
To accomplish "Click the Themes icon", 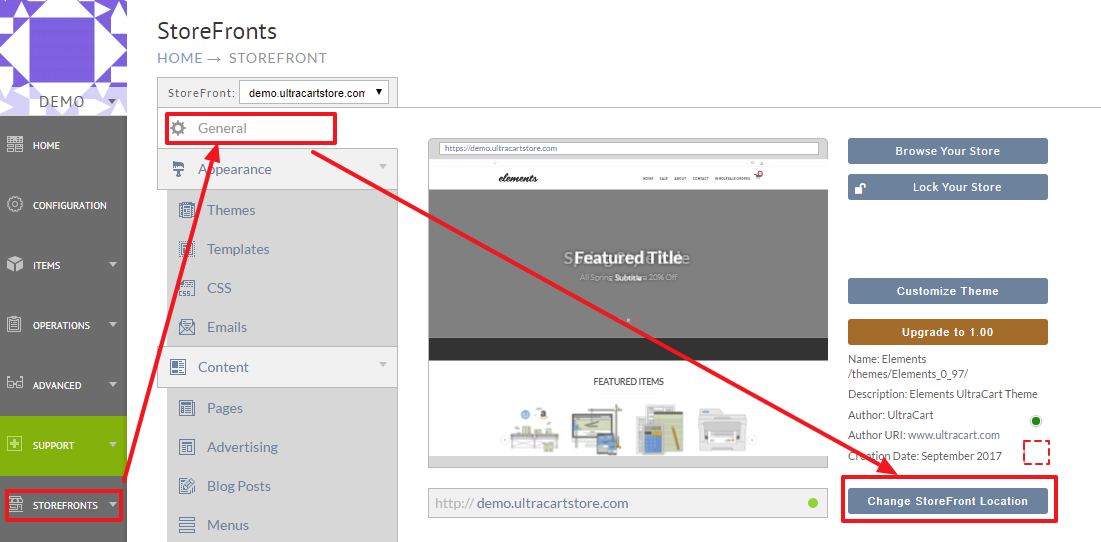I will pyautogui.click(x=187, y=210).
